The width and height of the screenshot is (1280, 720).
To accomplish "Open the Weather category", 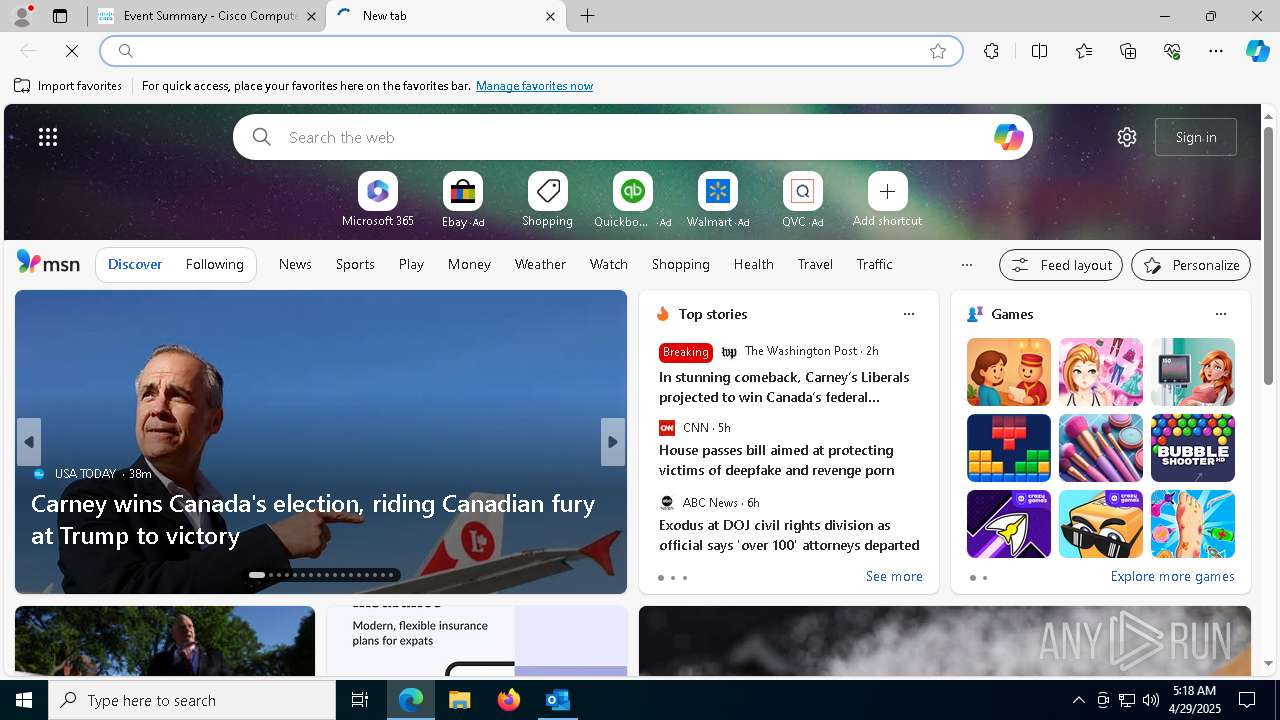I will tap(540, 264).
